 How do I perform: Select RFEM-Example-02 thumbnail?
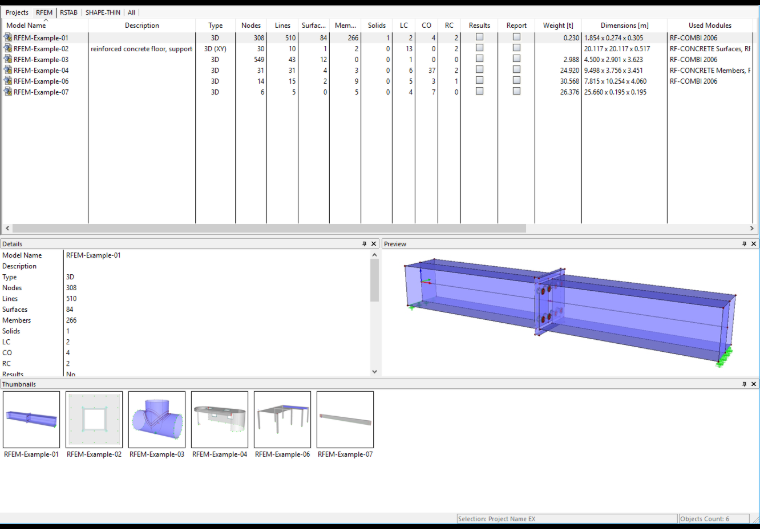tap(94, 419)
